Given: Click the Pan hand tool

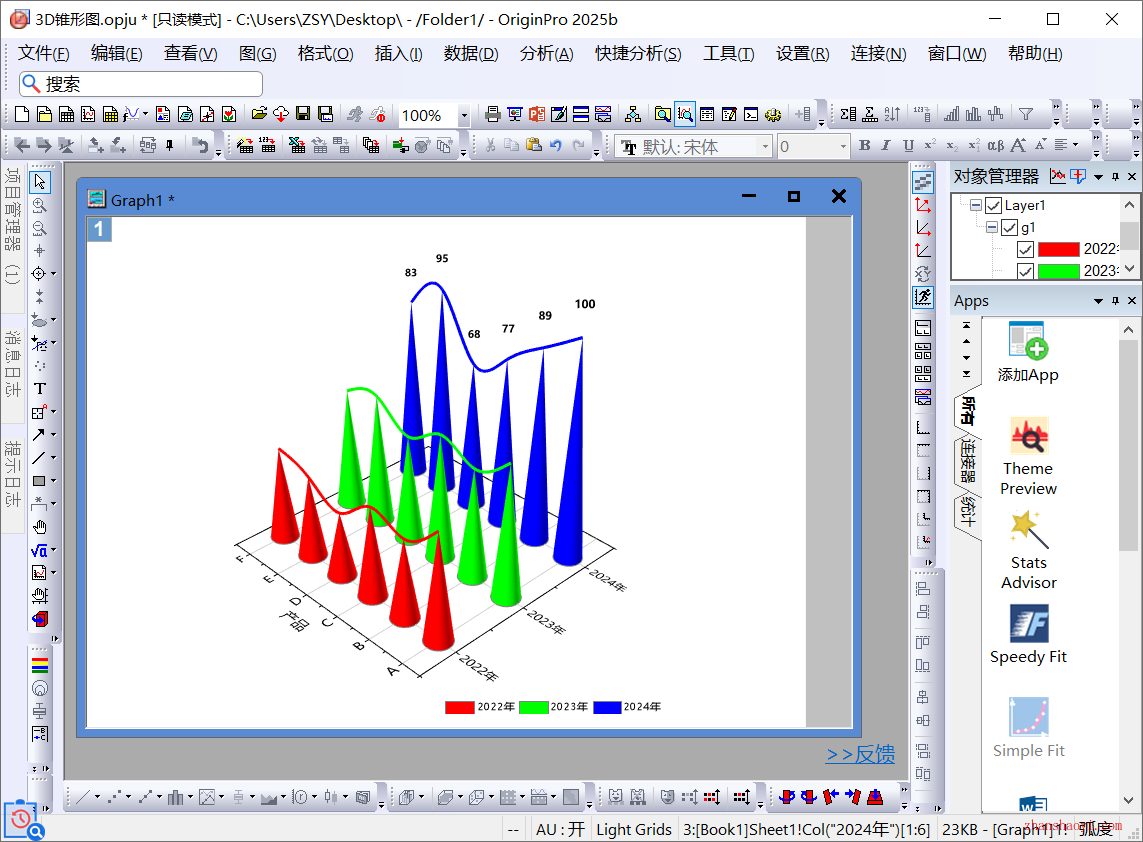Looking at the screenshot, I should [x=40, y=527].
